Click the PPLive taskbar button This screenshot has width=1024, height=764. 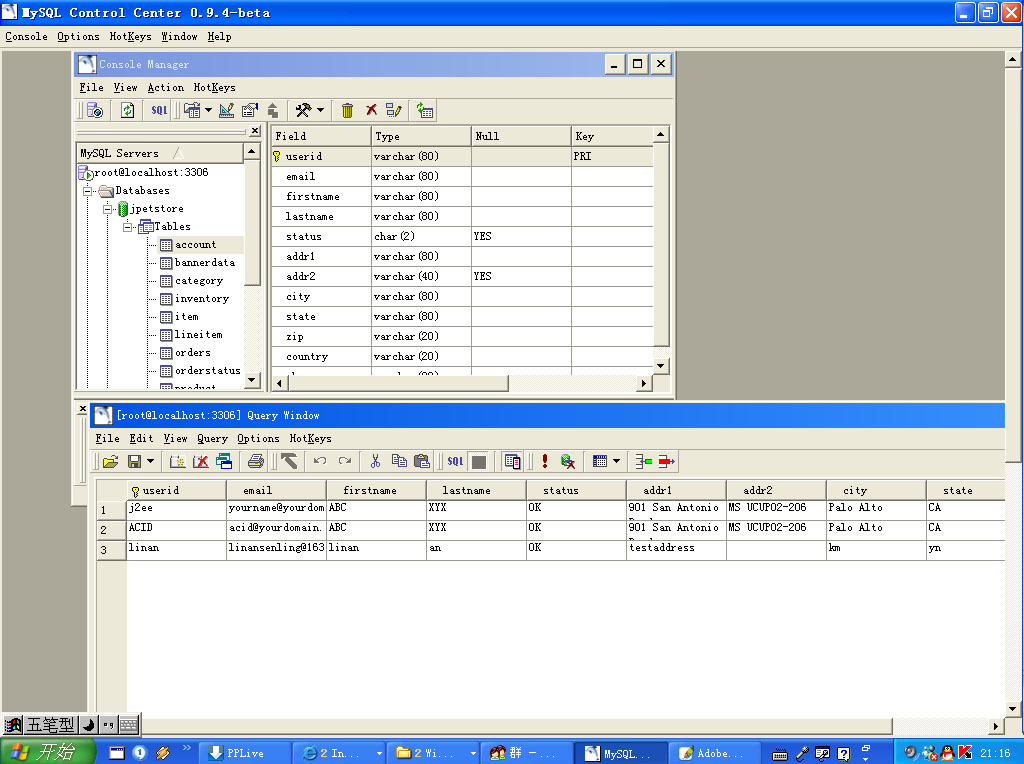pyautogui.click(x=243, y=753)
